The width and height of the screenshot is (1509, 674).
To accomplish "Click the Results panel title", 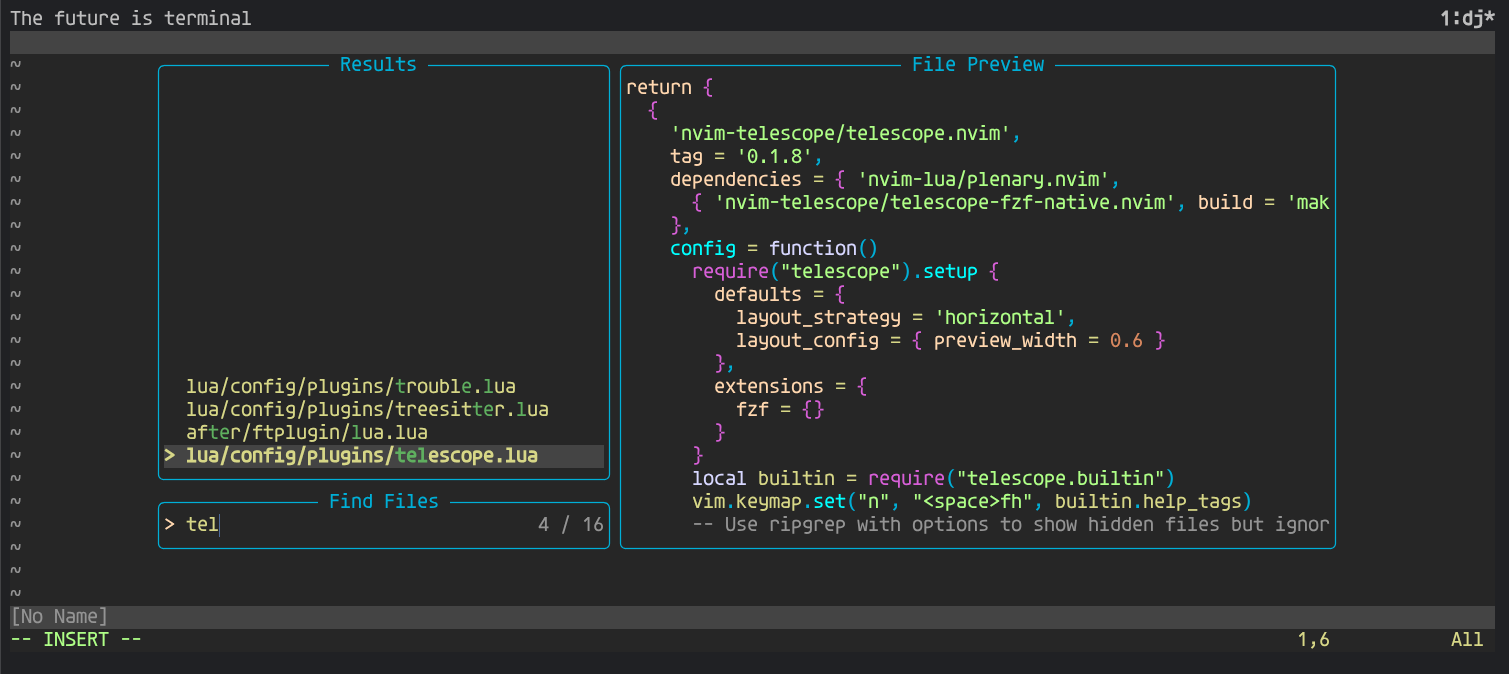I will tap(378, 64).
